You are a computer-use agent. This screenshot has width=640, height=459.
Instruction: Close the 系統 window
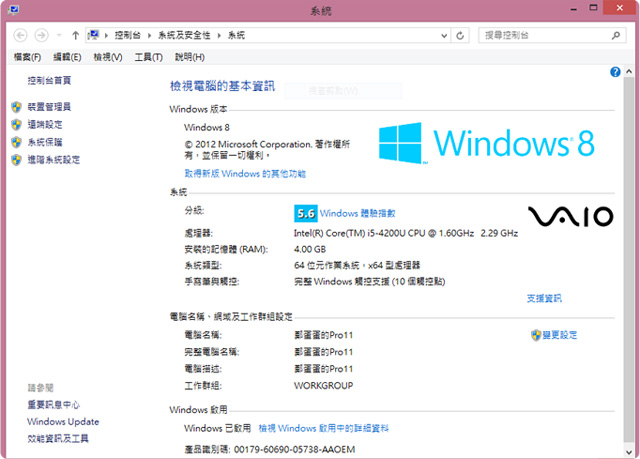[x=620, y=8]
